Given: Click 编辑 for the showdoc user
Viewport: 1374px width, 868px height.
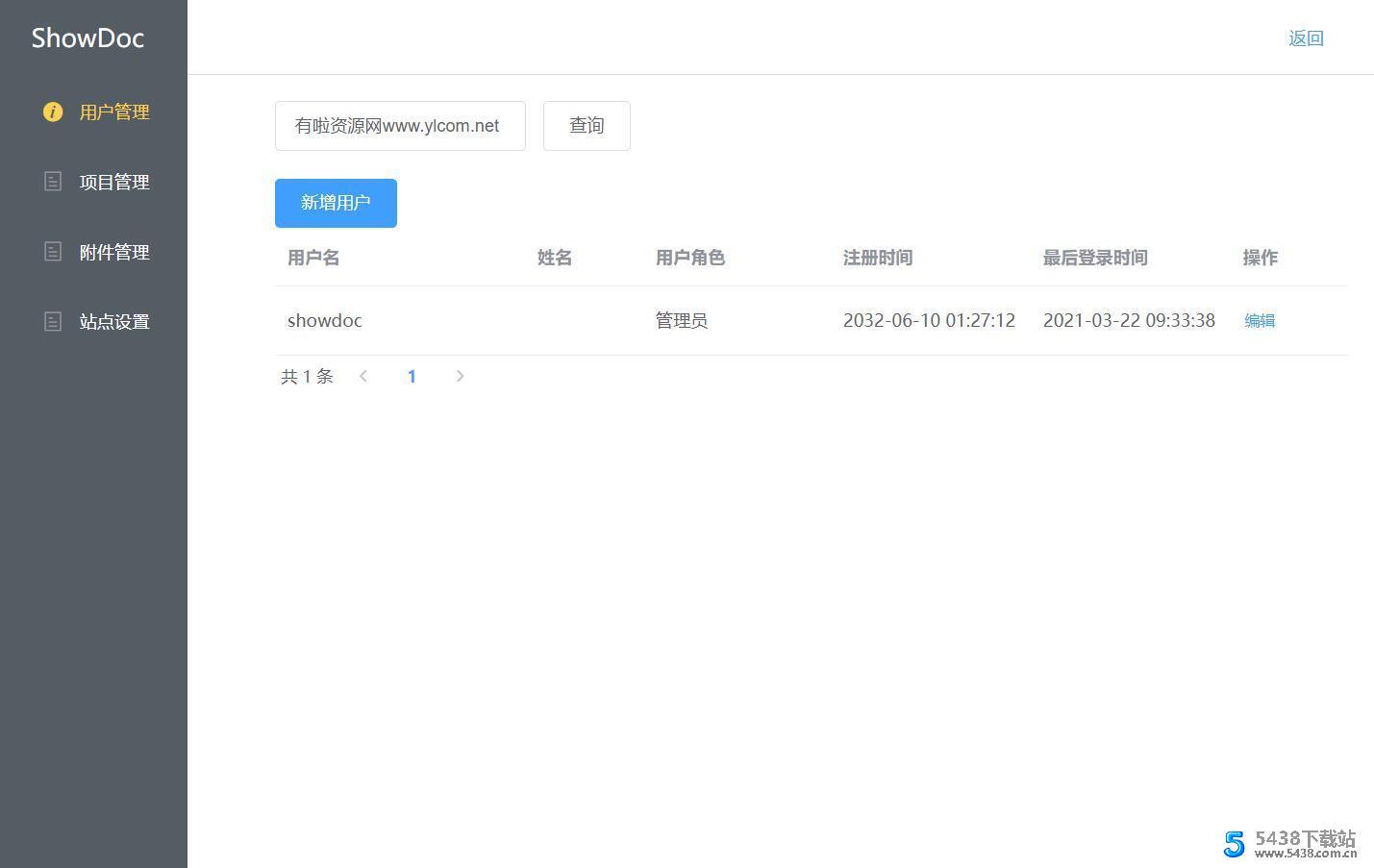Looking at the screenshot, I should pos(1260,321).
